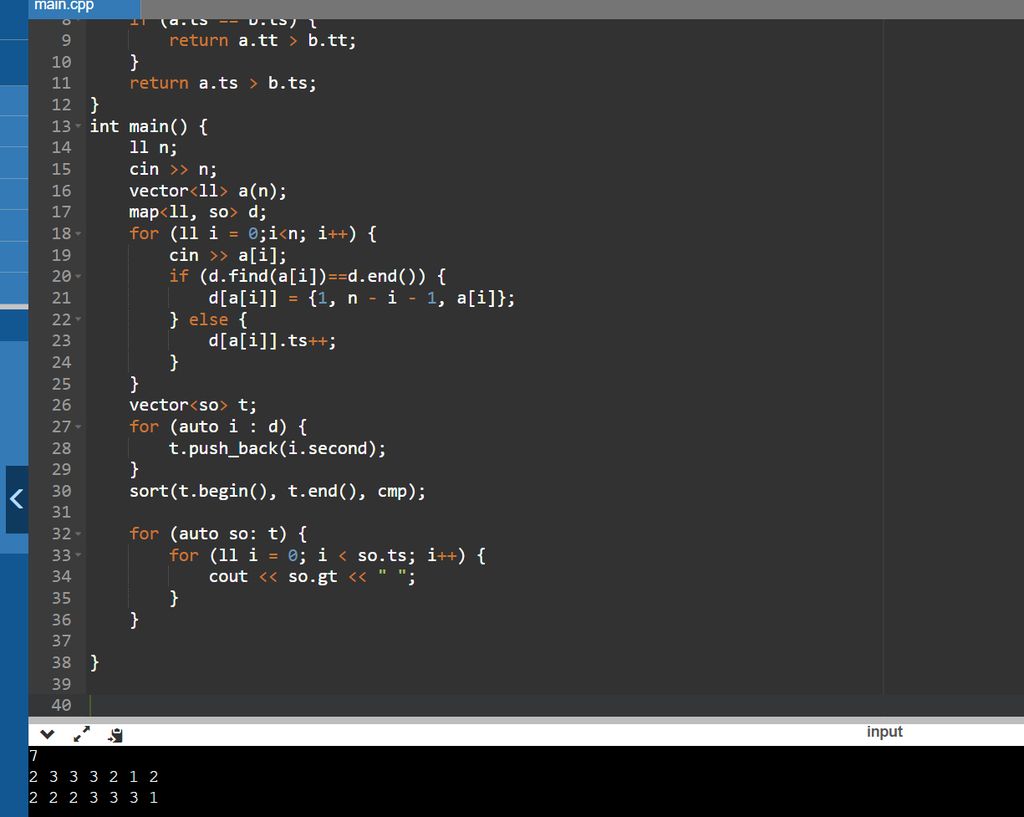Click console output line '2 2 2 3 3 3 1'
Screen dimensions: 1024x817
click(93, 797)
